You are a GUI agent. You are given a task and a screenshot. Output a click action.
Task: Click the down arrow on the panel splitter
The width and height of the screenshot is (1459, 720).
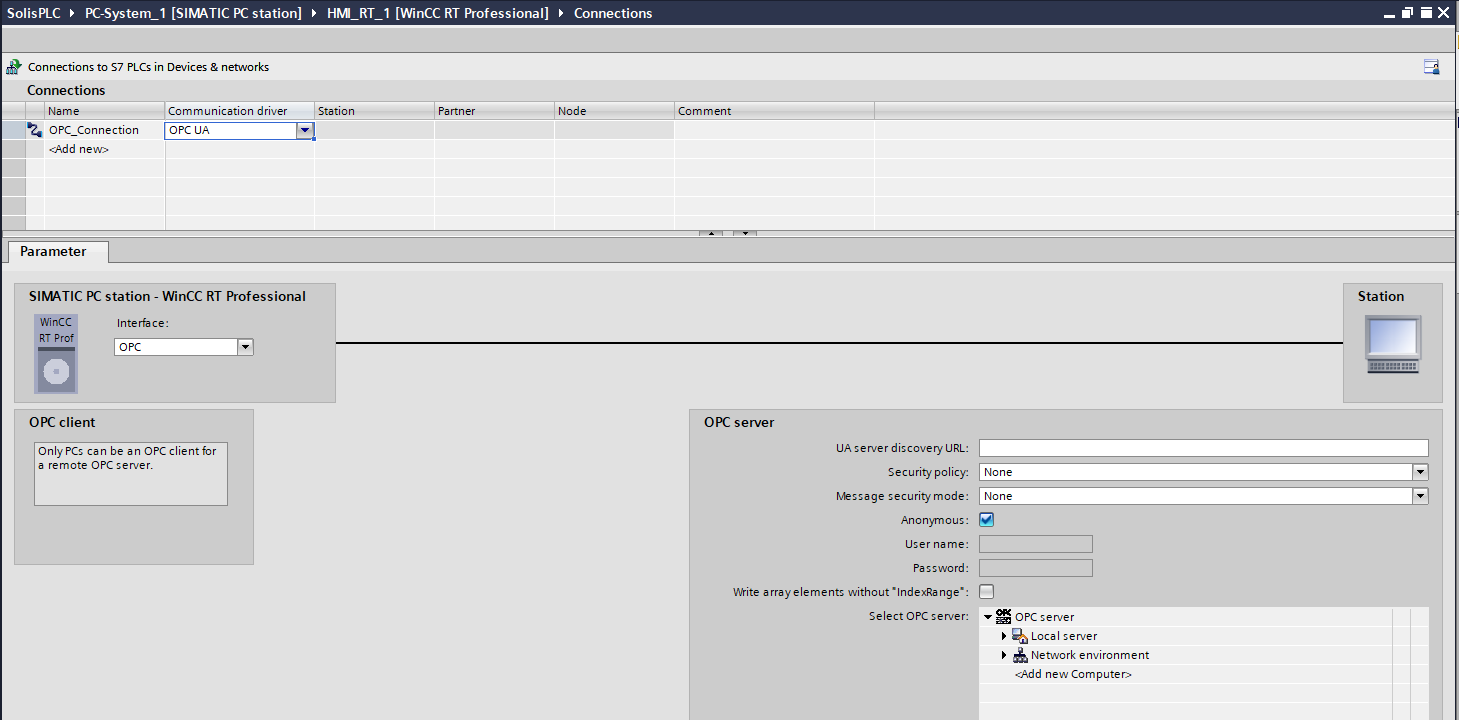click(x=745, y=234)
